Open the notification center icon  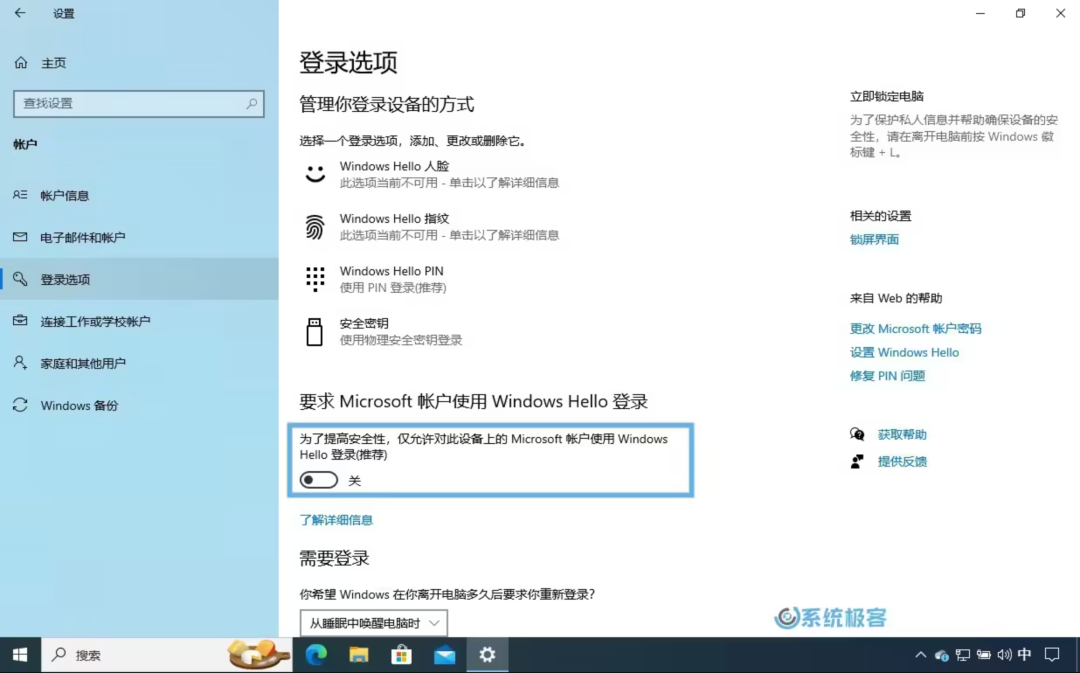pyautogui.click(x=1052, y=655)
